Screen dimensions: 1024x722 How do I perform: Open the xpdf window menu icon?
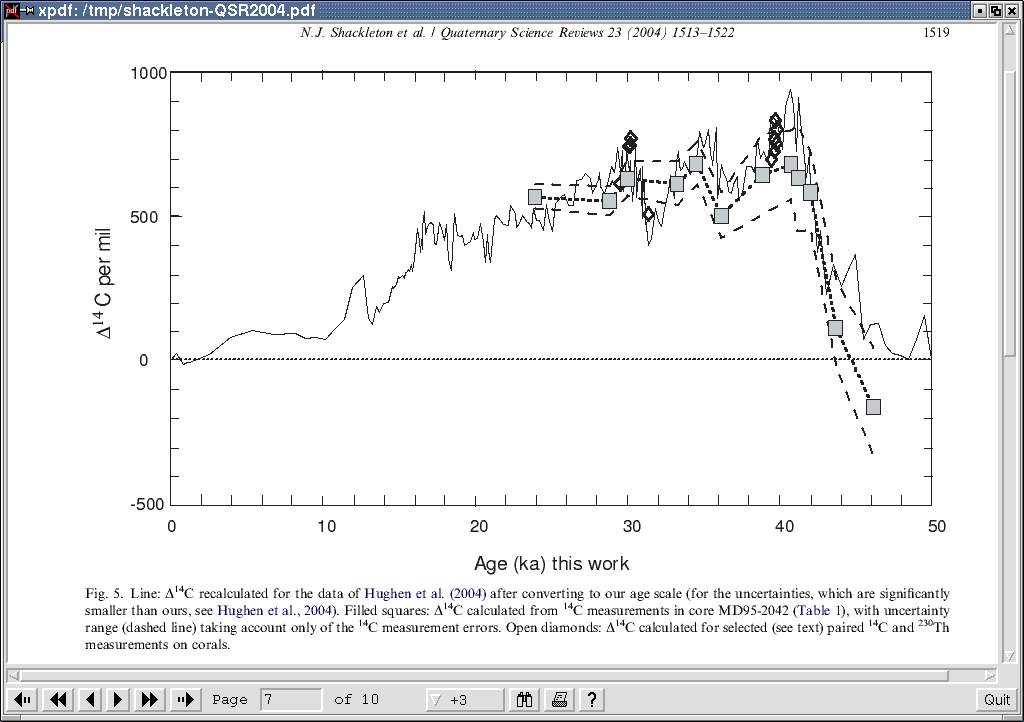(11, 10)
